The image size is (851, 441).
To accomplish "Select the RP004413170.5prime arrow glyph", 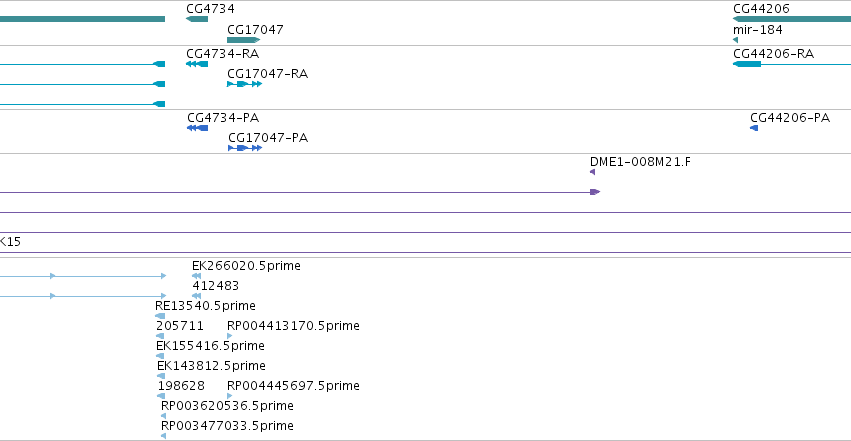I will click(230, 336).
